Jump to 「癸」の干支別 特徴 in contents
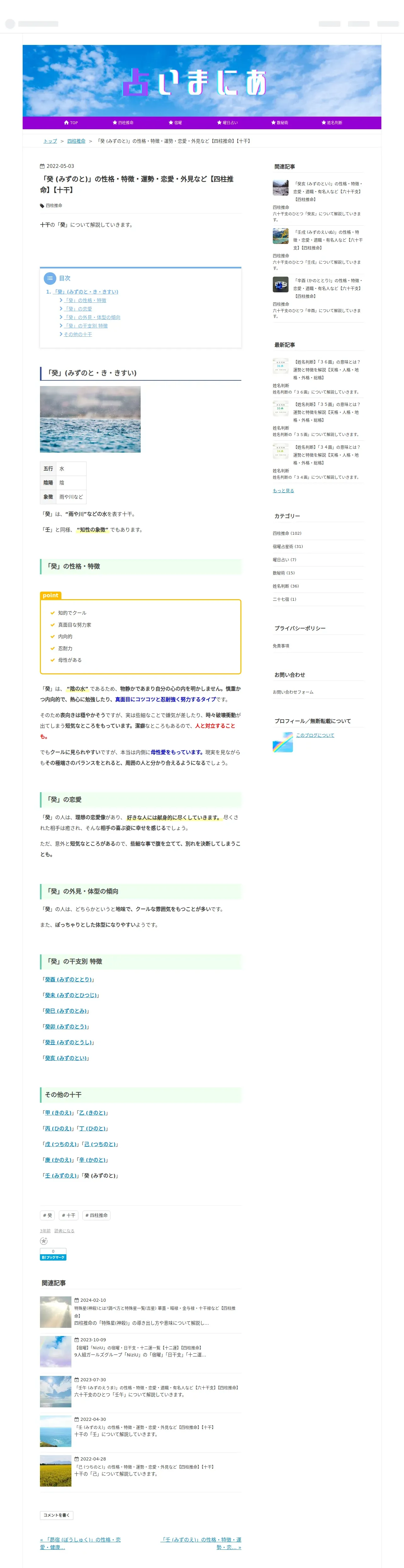404x1568 pixels. (85, 326)
